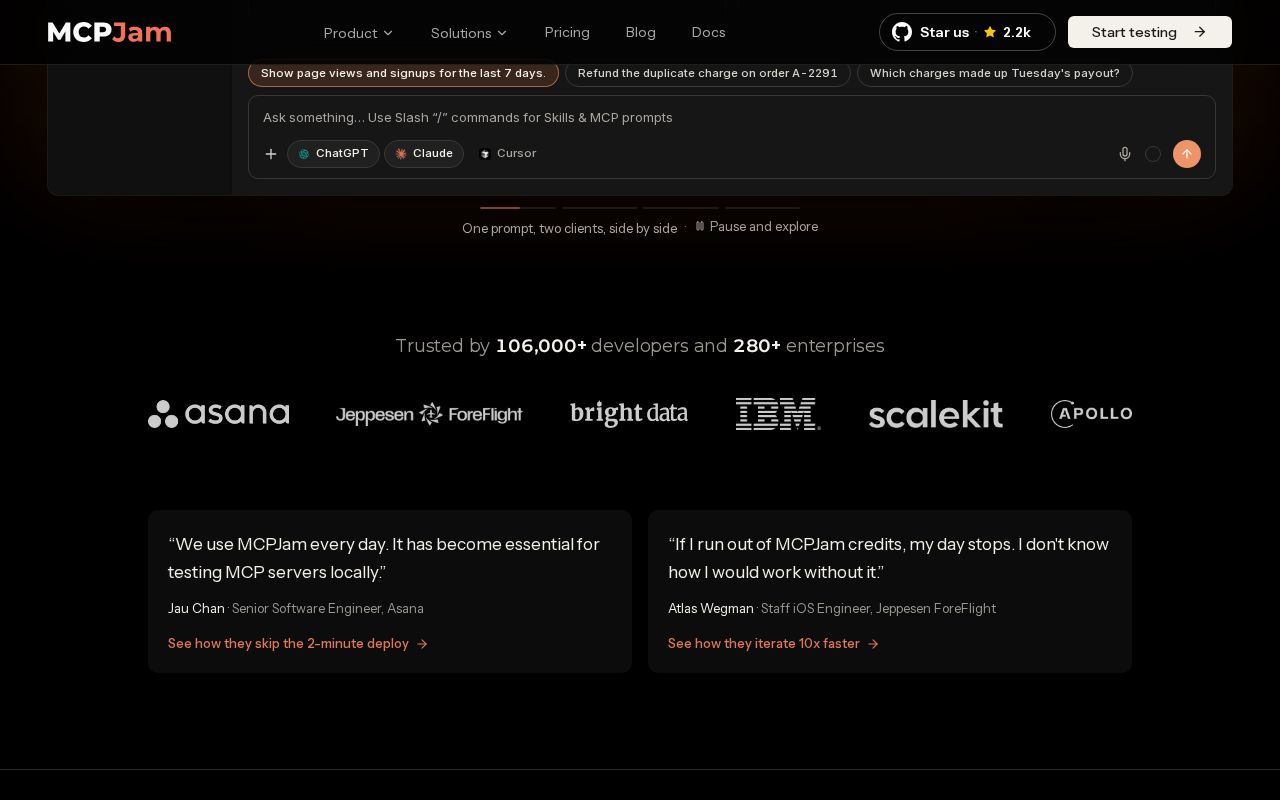Click the Bright Data logo
The image size is (1280, 800).
pyautogui.click(x=629, y=414)
